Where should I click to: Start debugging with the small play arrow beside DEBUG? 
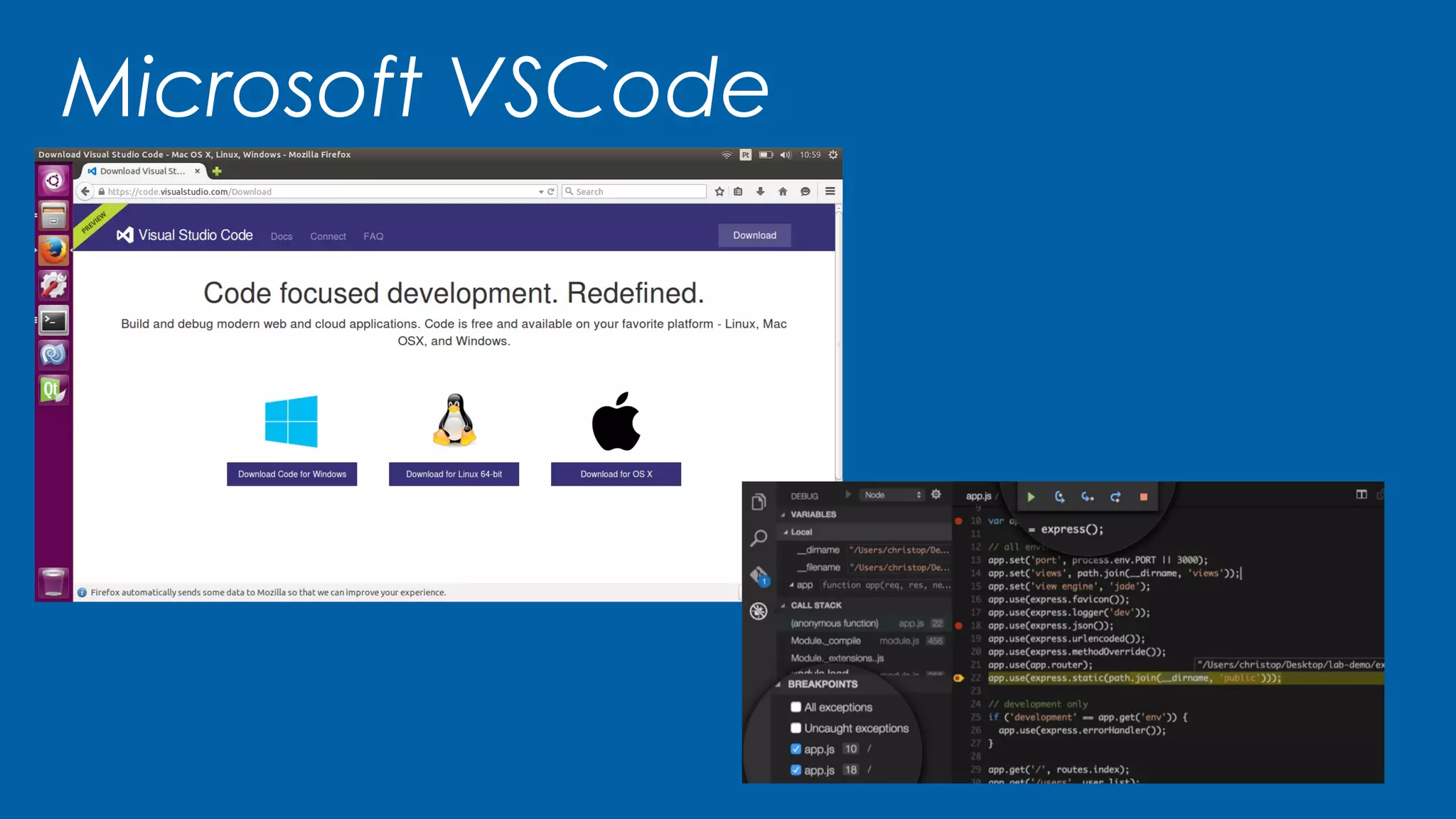[x=848, y=494]
